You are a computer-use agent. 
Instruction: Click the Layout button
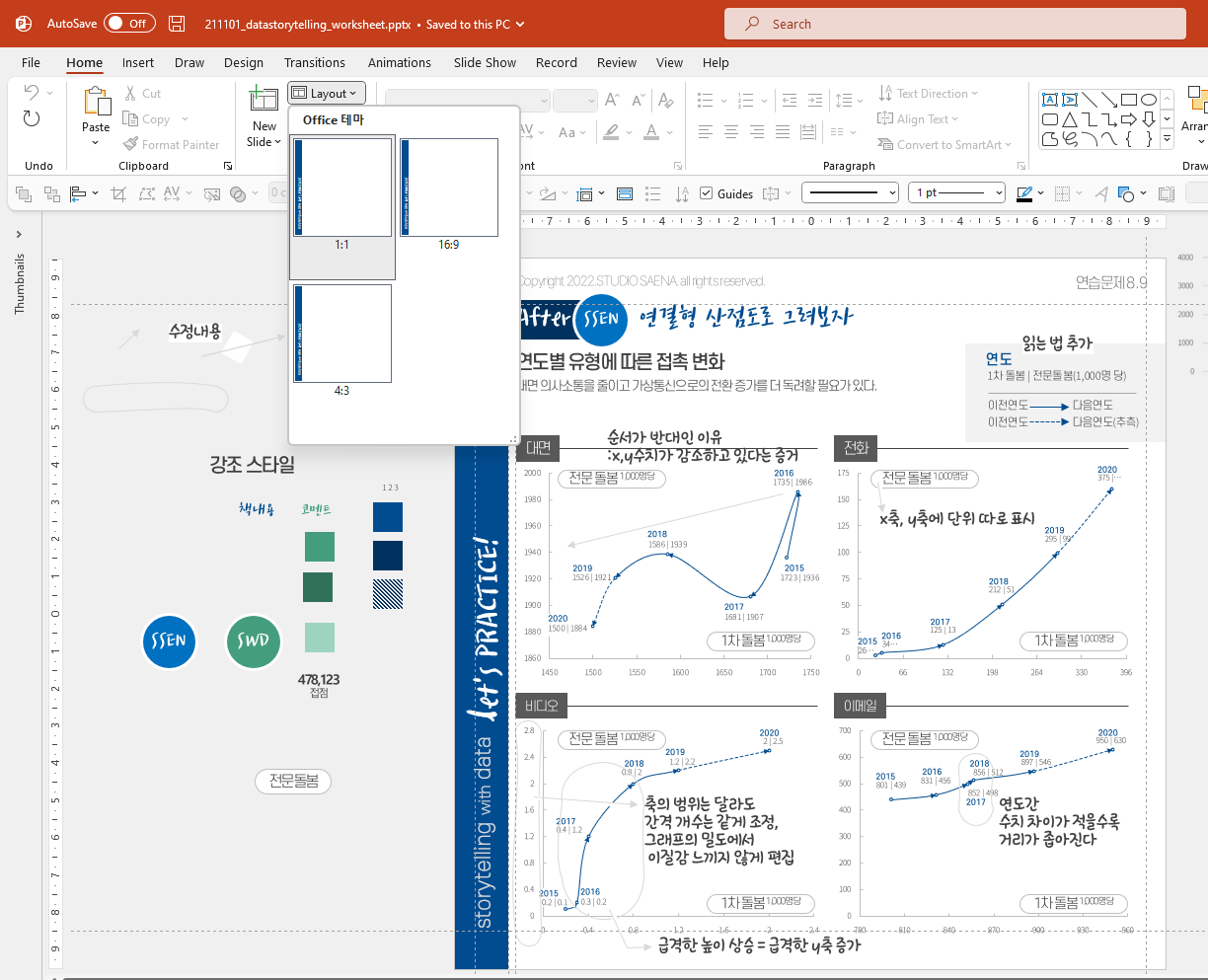[x=328, y=93]
